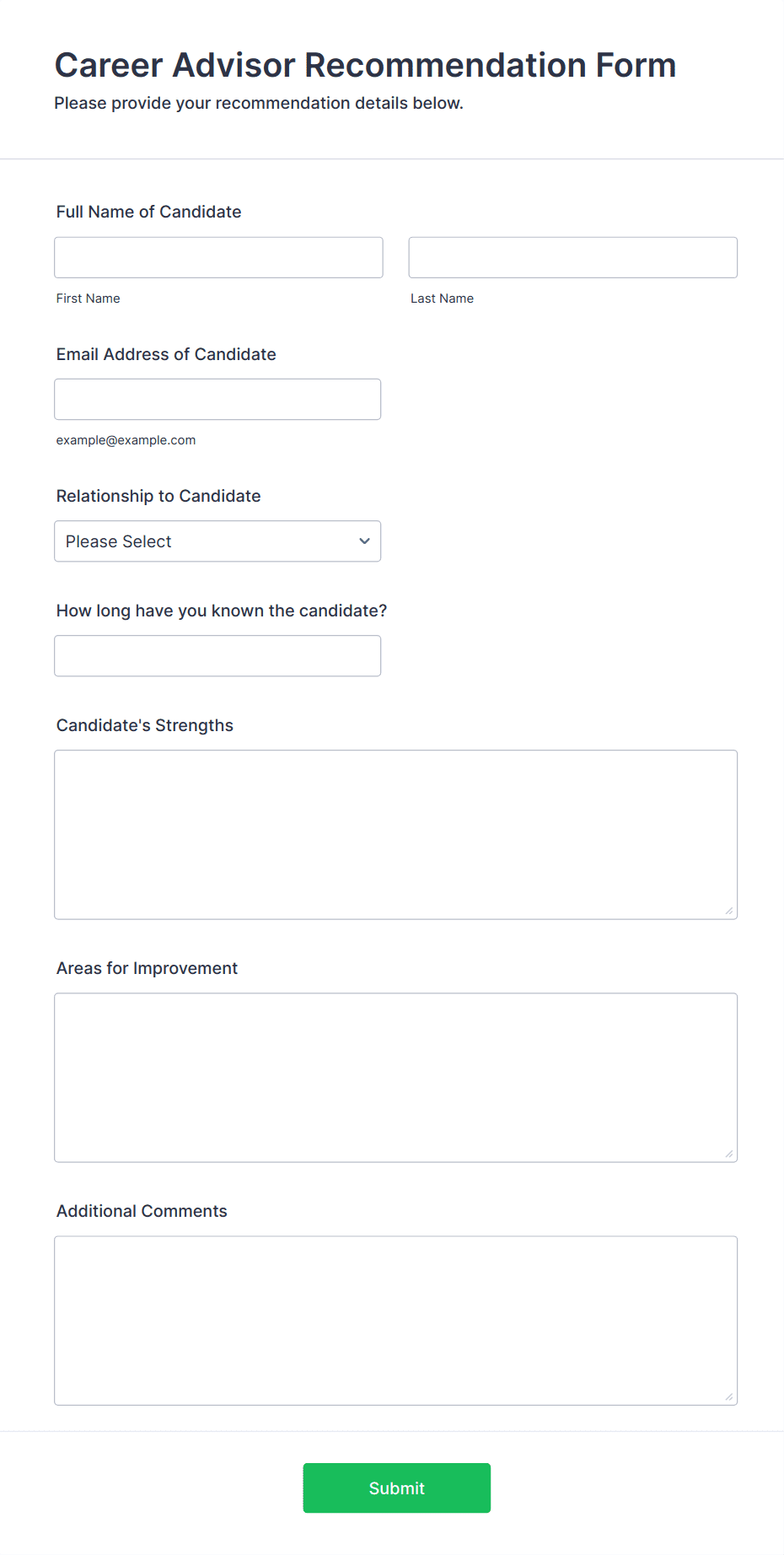The height and width of the screenshot is (1555, 784).
Task: Select the Areas for Improvement text area
Action: [396, 1078]
